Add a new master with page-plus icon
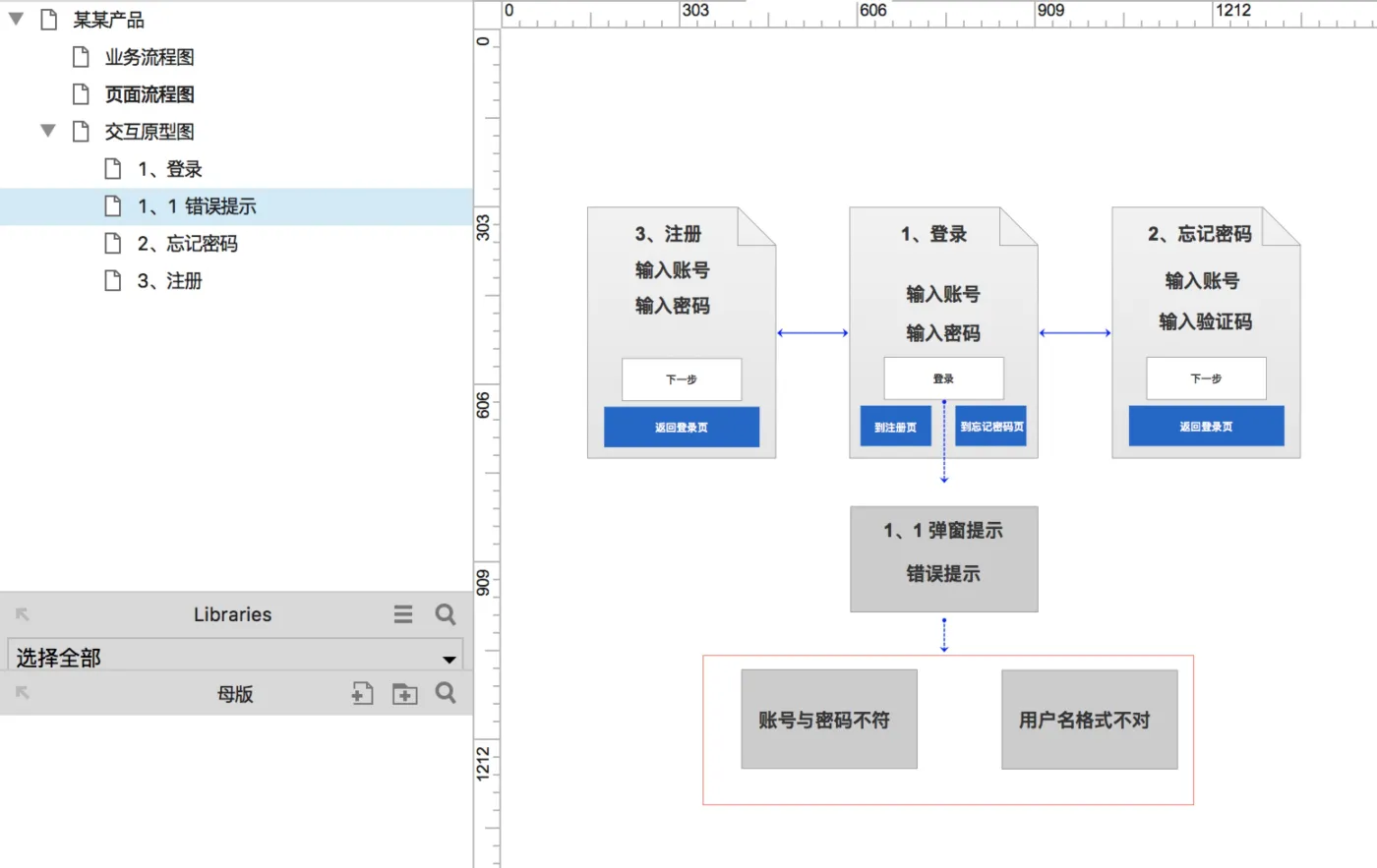 (362, 693)
